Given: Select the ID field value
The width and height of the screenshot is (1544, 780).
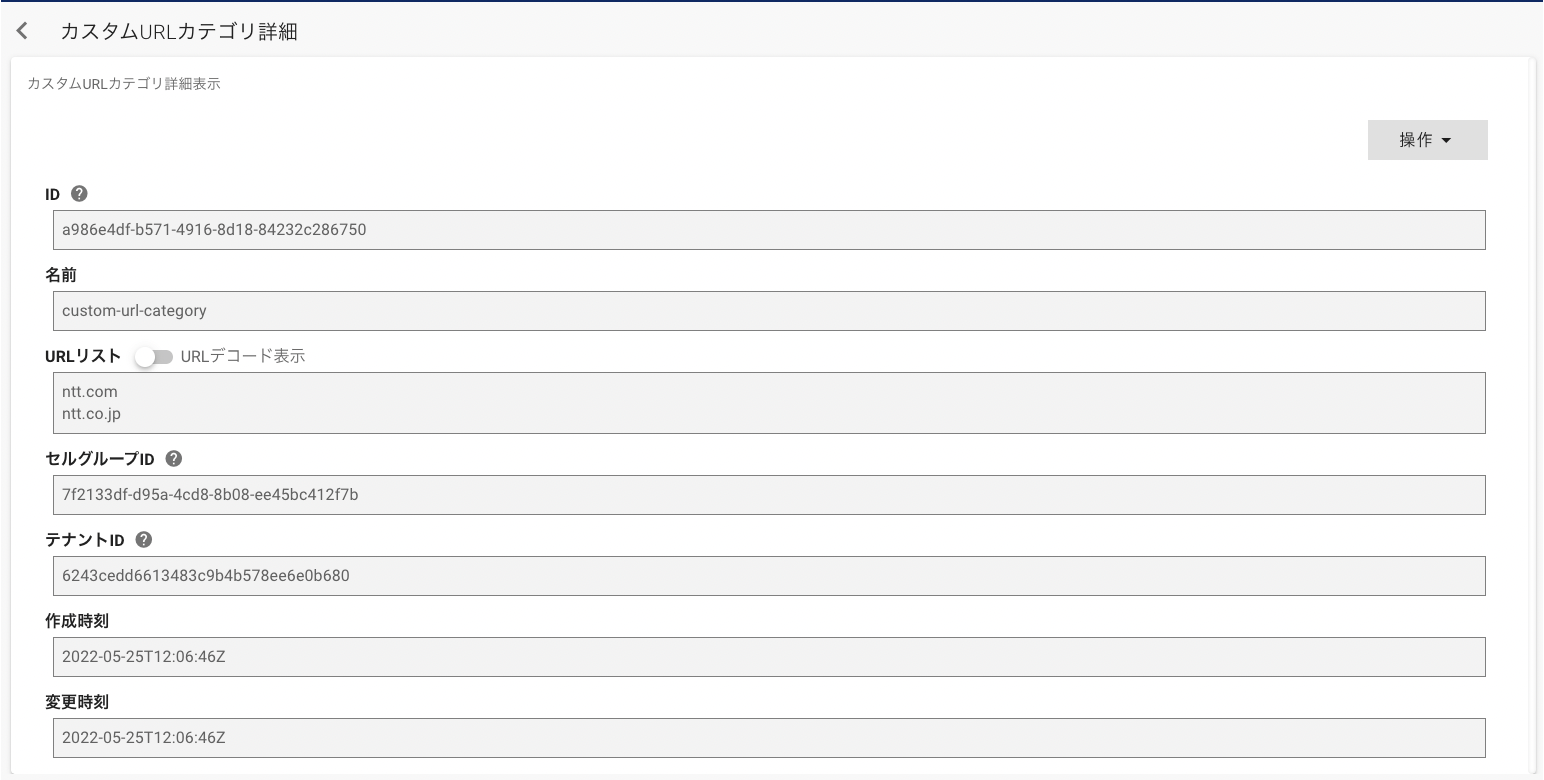Looking at the screenshot, I should click(x=768, y=230).
